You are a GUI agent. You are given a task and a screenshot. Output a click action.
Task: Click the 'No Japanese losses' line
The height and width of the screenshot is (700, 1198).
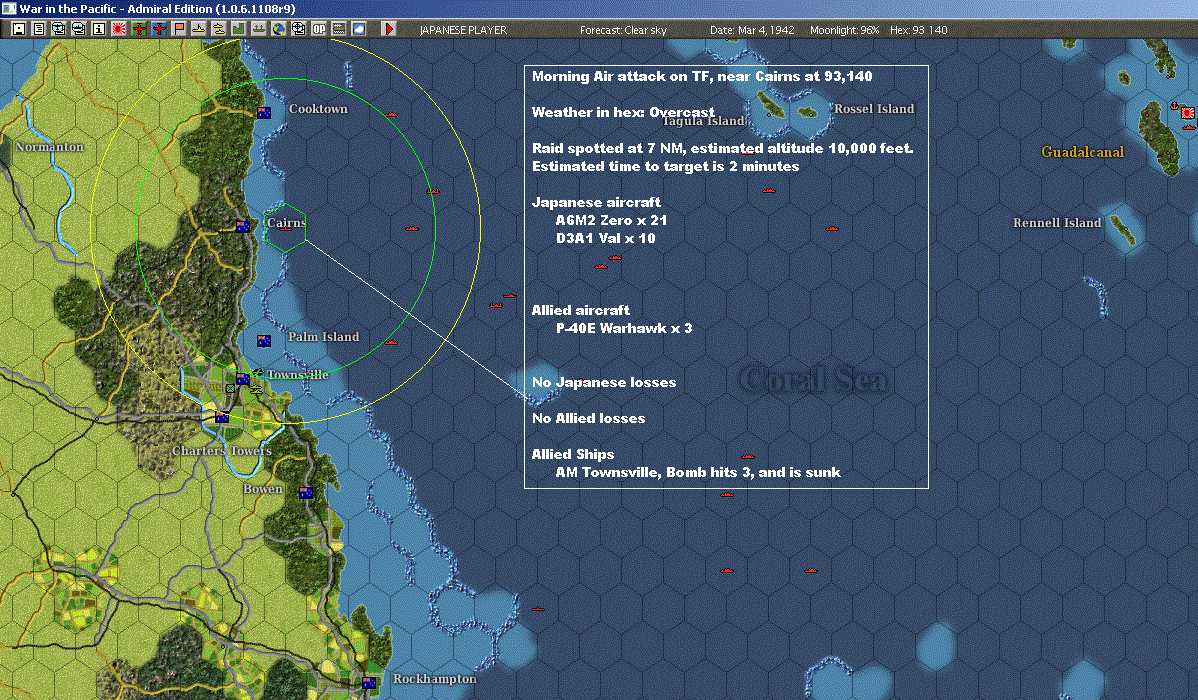coord(604,382)
